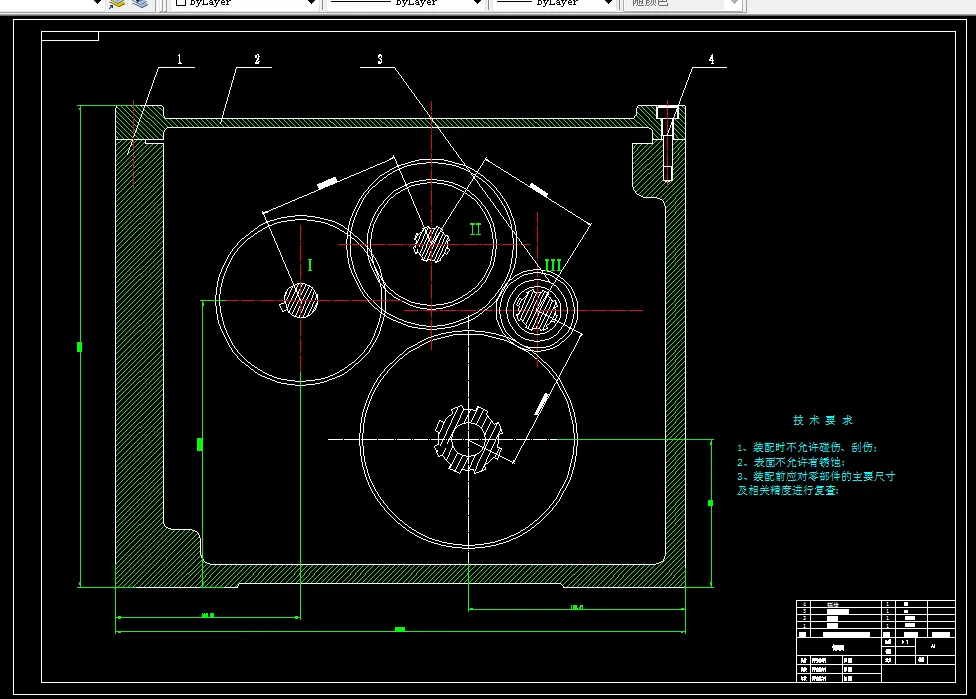The width and height of the screenshot is (976, 699).
Task: Click the drawing name cell in the title block
Action: [838, 647]
